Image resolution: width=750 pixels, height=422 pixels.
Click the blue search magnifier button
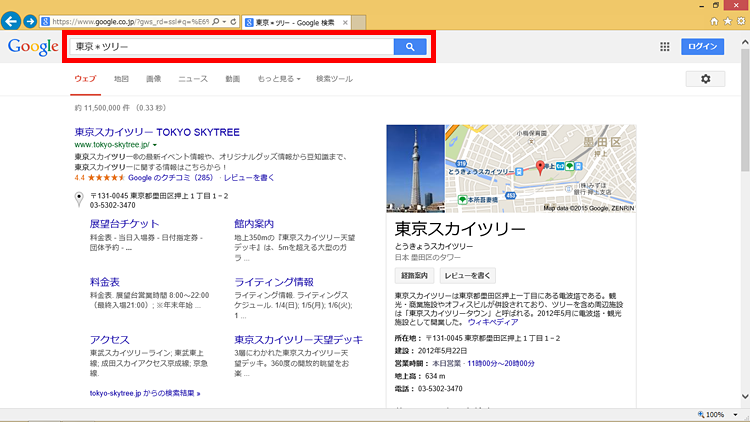(x=410, y=47)
